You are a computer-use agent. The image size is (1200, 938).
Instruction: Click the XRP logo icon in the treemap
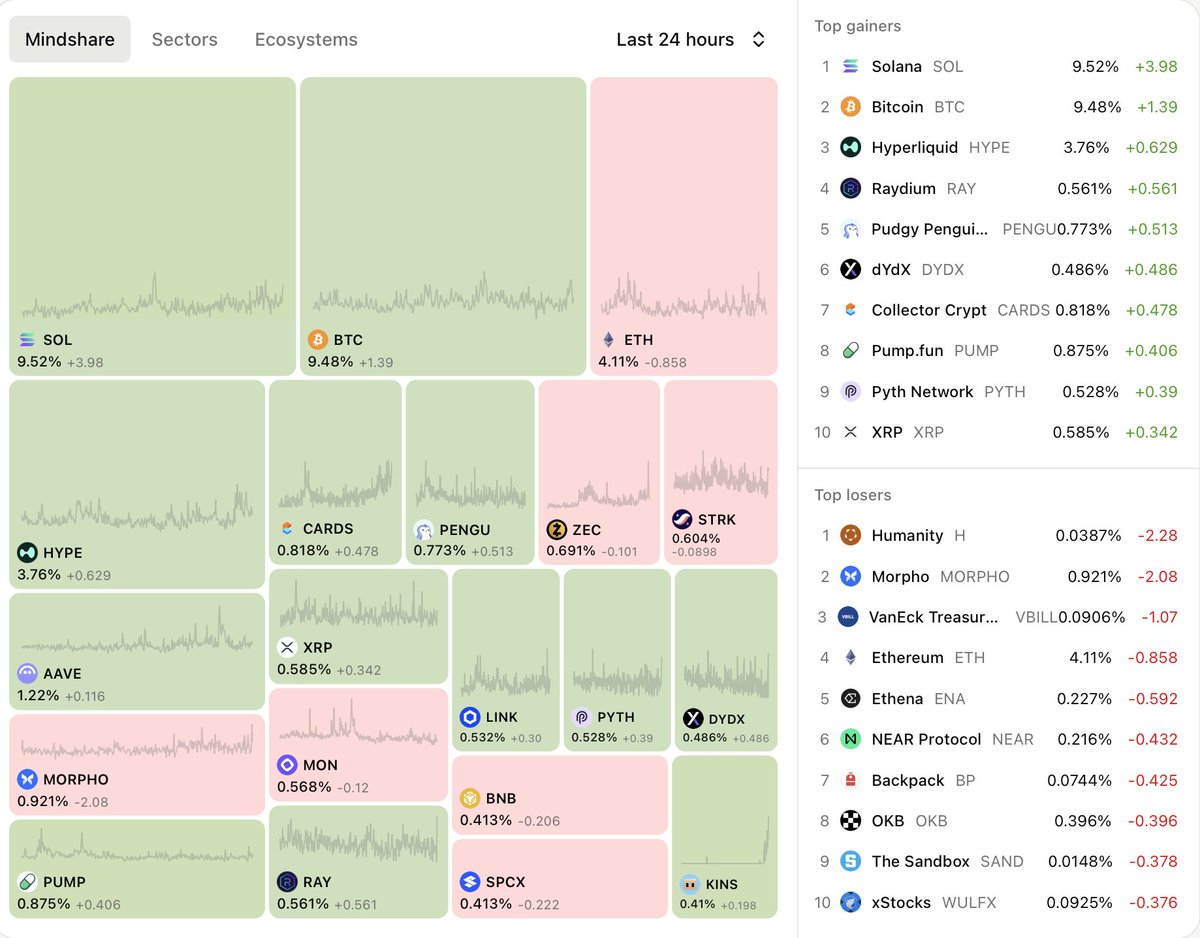coord(287,647)
